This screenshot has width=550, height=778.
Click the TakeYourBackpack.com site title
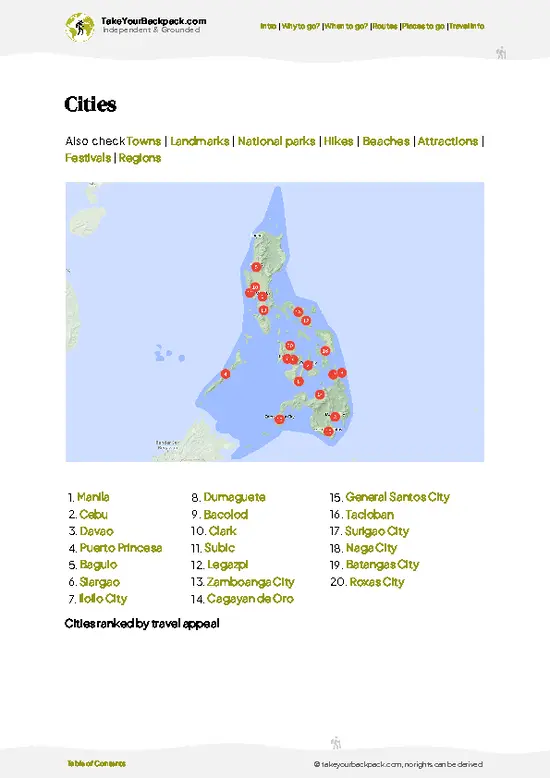(153, 21)
